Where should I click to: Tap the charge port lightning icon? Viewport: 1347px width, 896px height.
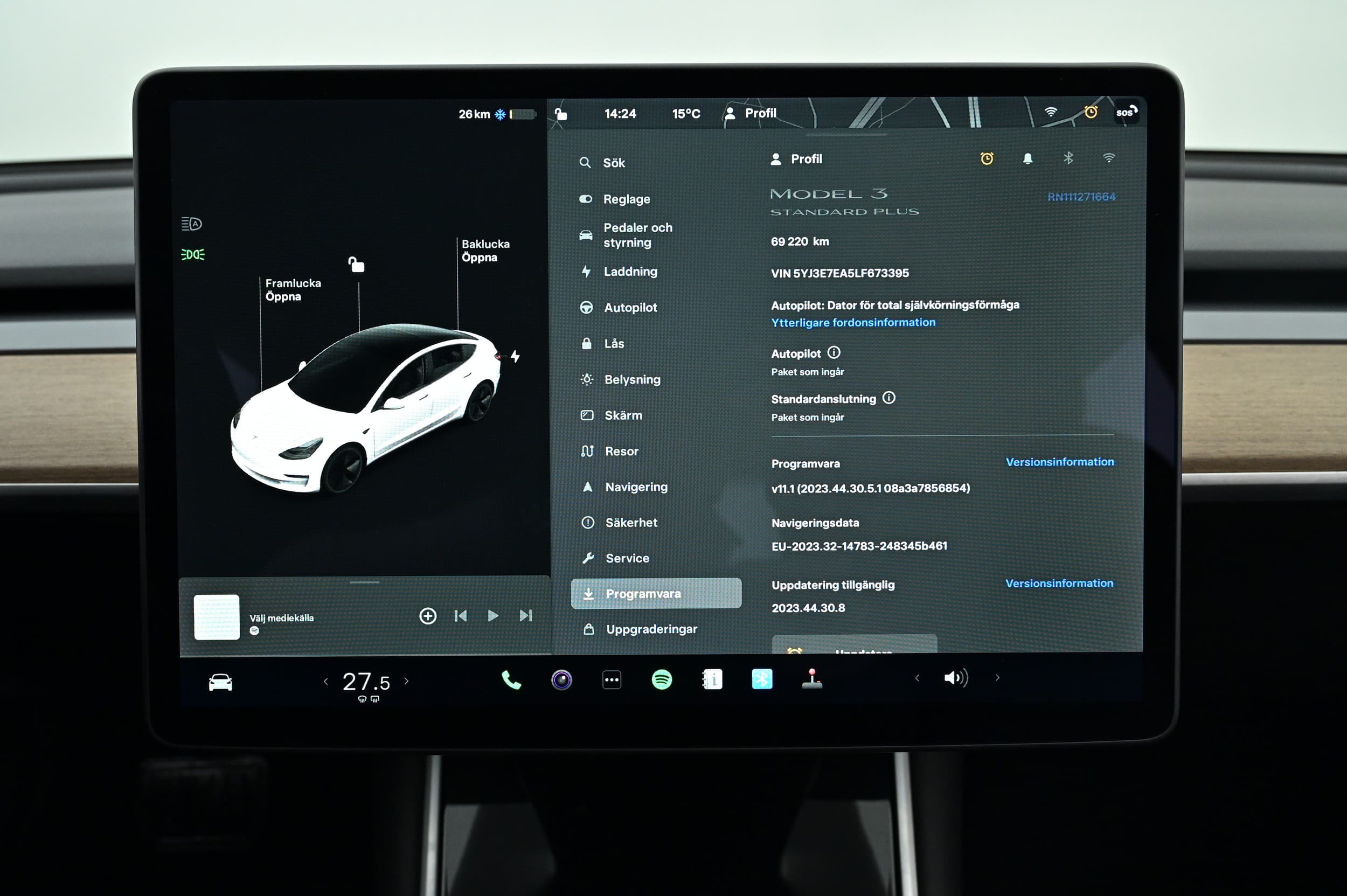515,357
